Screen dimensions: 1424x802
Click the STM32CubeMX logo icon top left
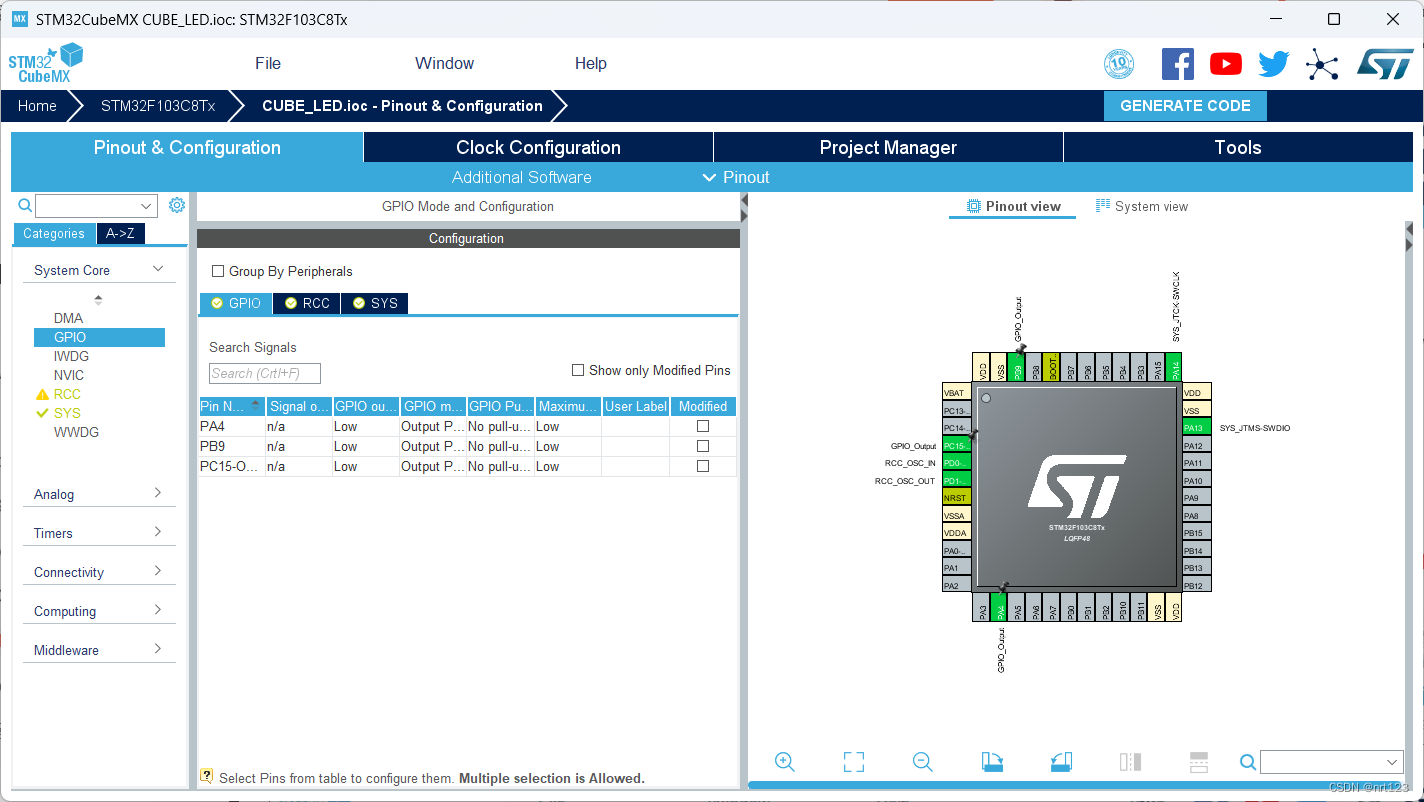45,62
